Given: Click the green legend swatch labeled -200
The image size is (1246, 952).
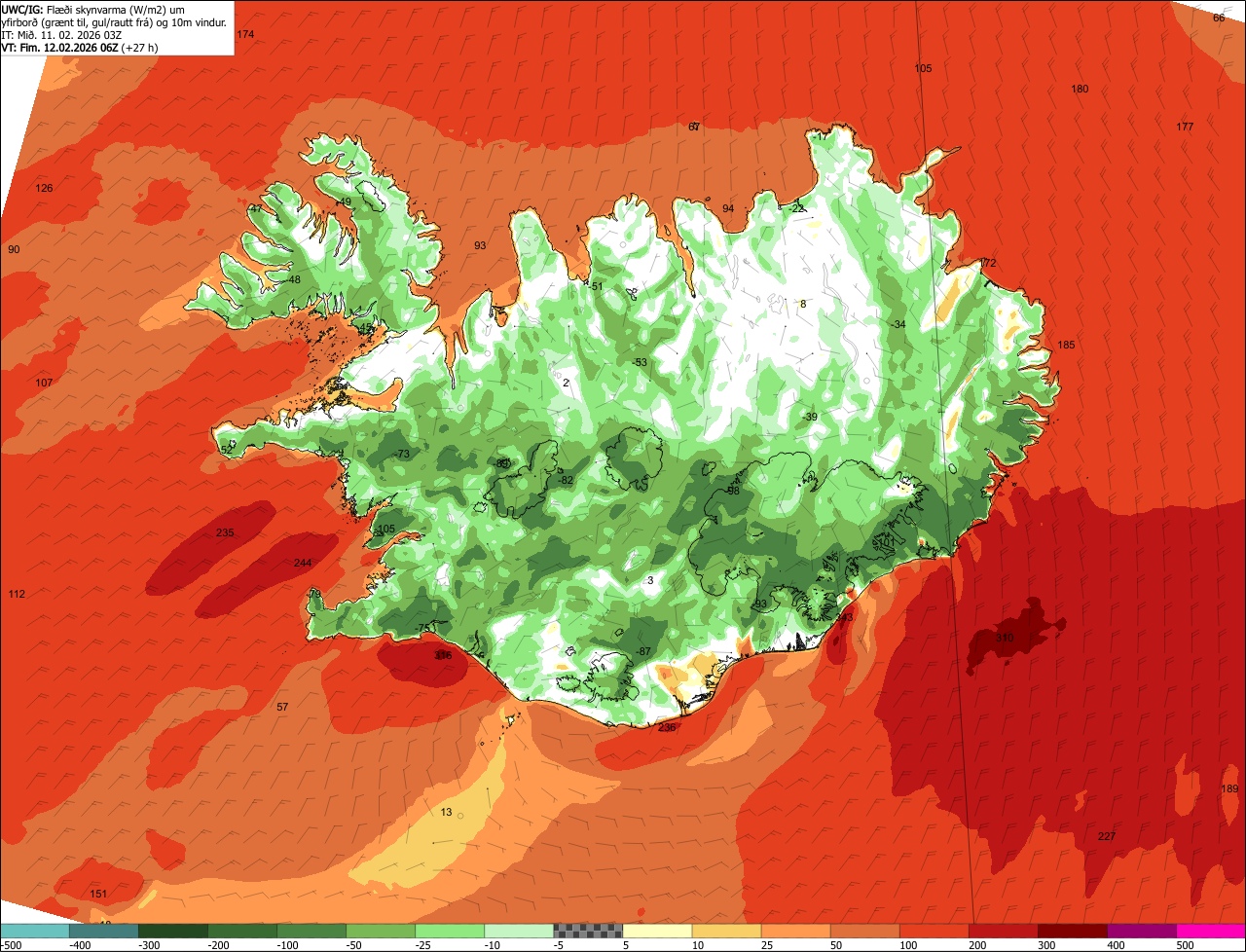Looking at the screenshot, I should click(x=242, y=931).
